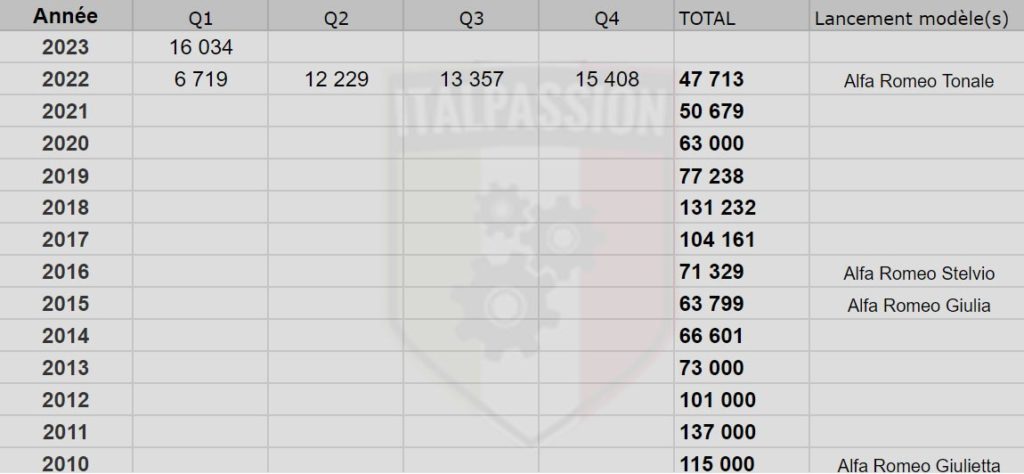1024x474 pixels.
Task: Select the Alfa Romeo Tonale cell
Action: [x=917, y=80]
